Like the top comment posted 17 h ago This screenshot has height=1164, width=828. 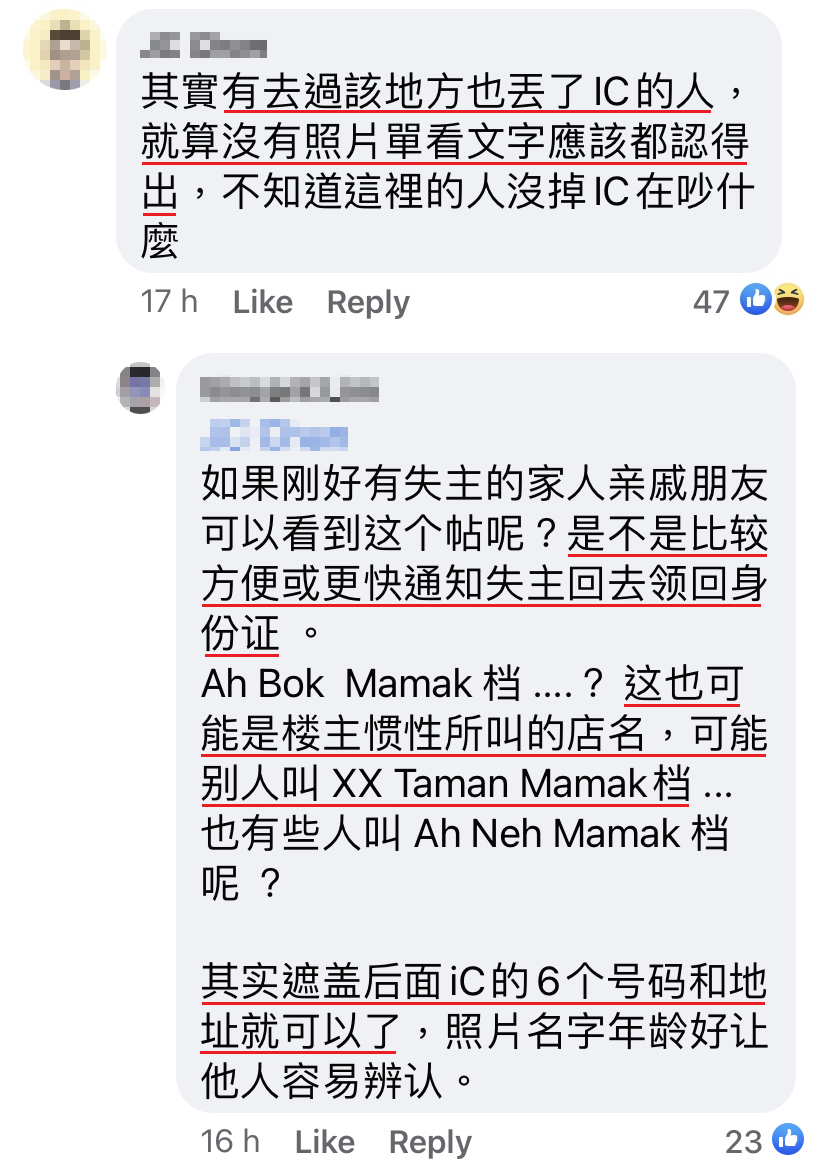coord(263,302)
